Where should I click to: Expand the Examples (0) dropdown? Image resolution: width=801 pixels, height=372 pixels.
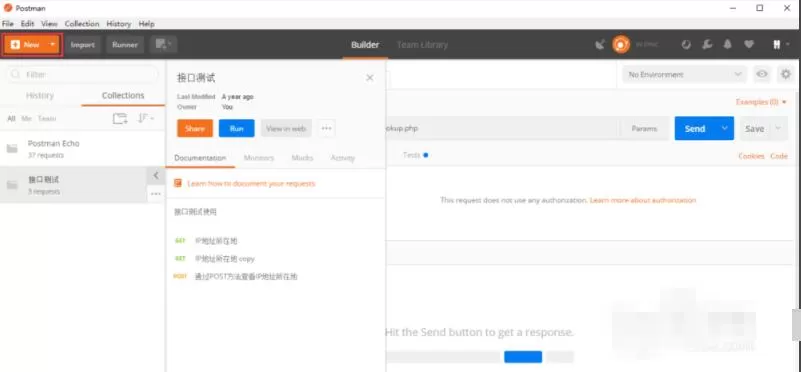[x=761, y=102]
